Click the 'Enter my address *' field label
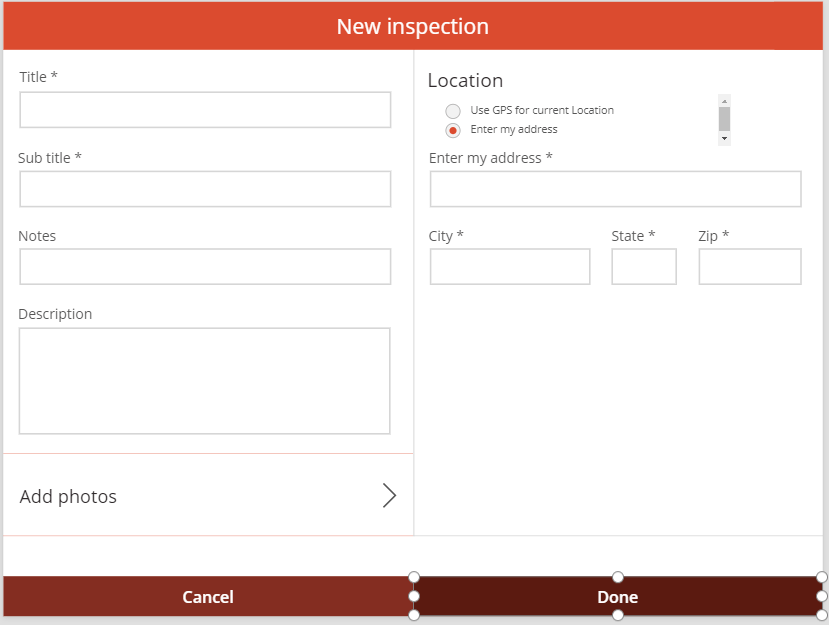Viewport: 829px width, 625px height. 491,158
